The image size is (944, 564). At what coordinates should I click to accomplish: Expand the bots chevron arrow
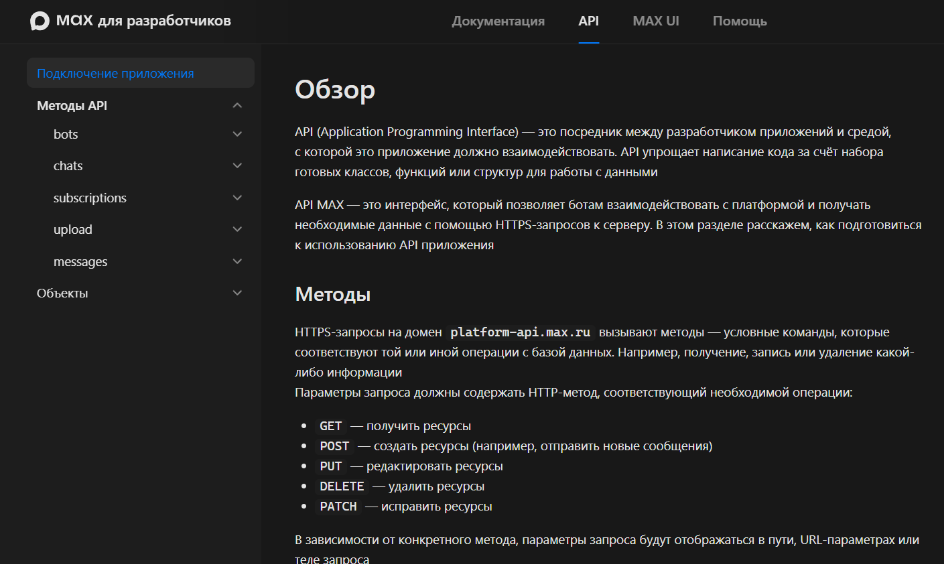(x=237, y=134)
